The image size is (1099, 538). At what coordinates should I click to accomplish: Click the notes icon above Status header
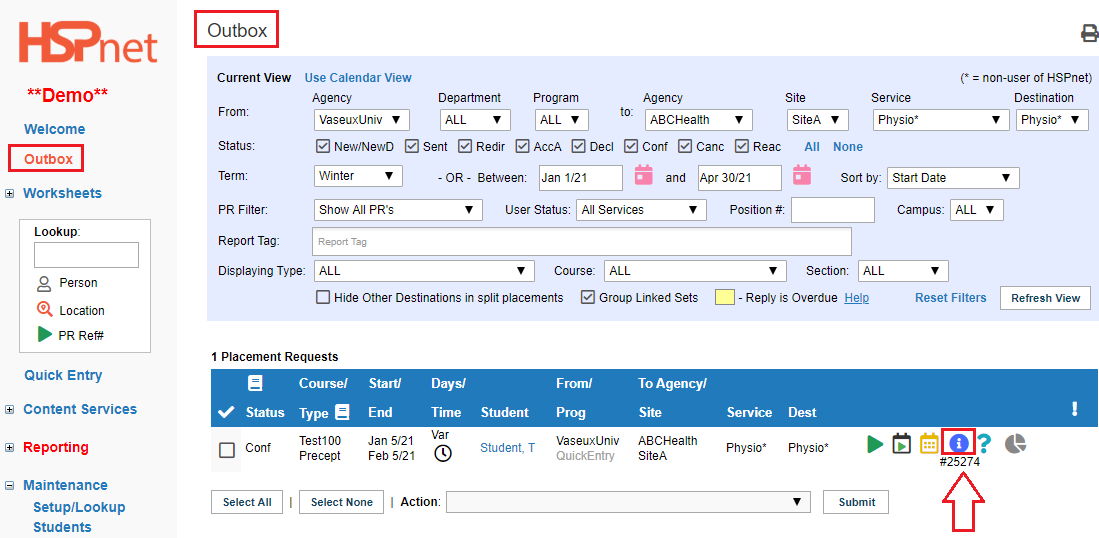pyautogui.click(x=255, y=383)
